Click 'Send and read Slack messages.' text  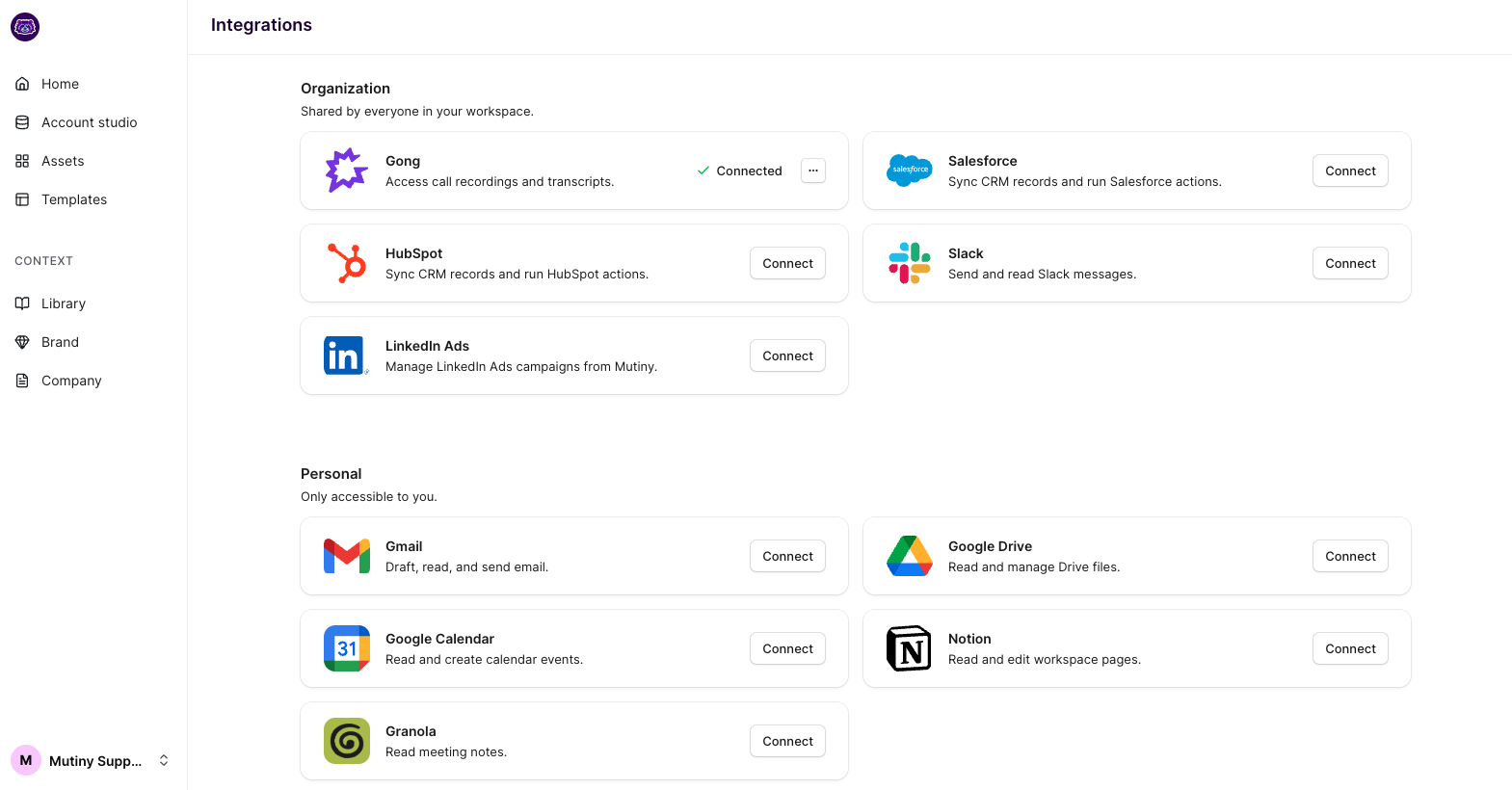1042,275
